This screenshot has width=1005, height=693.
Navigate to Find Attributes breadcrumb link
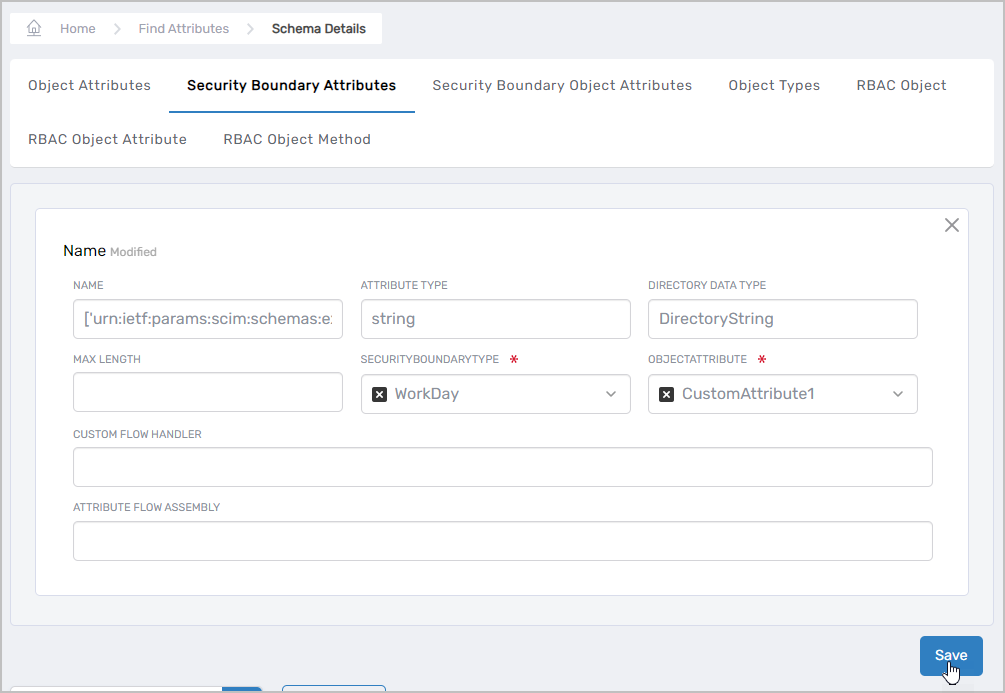pos(183,29)
